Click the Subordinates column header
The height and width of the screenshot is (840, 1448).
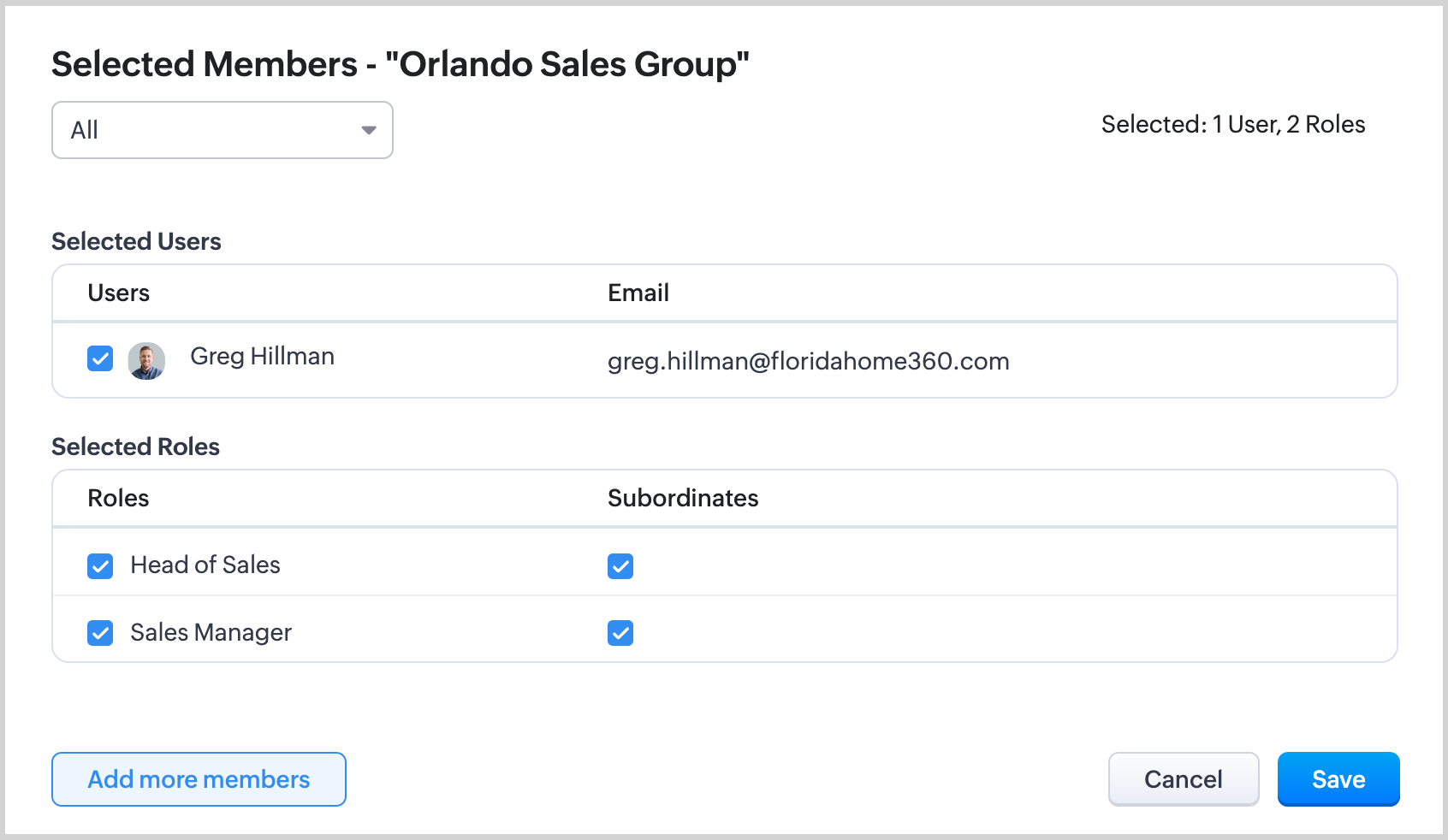coord(683,499)
